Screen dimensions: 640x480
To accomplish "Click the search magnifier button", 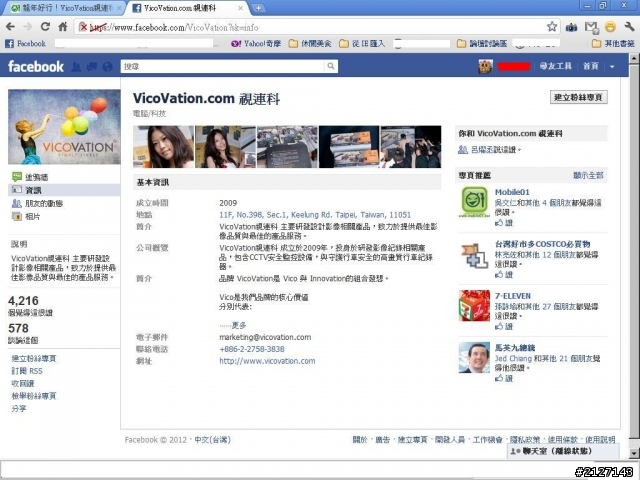I will (x=331, y=66).
